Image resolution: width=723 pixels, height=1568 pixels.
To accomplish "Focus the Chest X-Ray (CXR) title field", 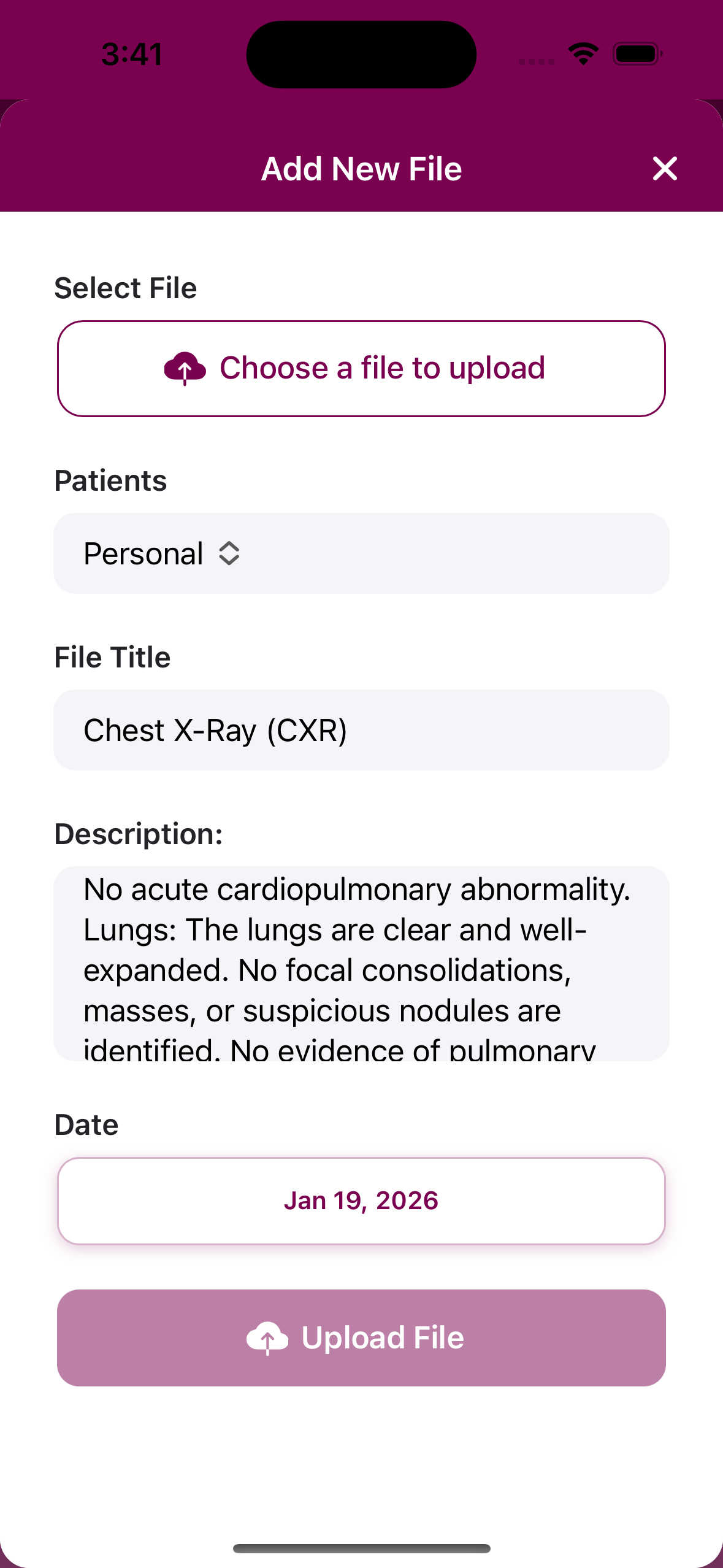I will coord(361,730).
